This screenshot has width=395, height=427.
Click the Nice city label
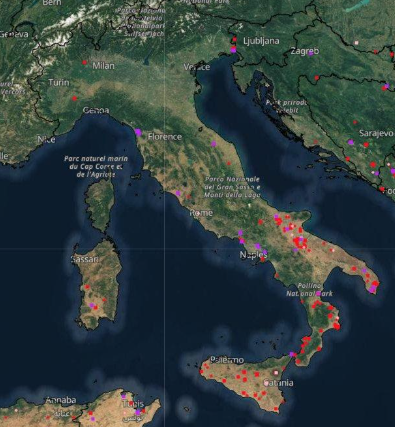46,139
